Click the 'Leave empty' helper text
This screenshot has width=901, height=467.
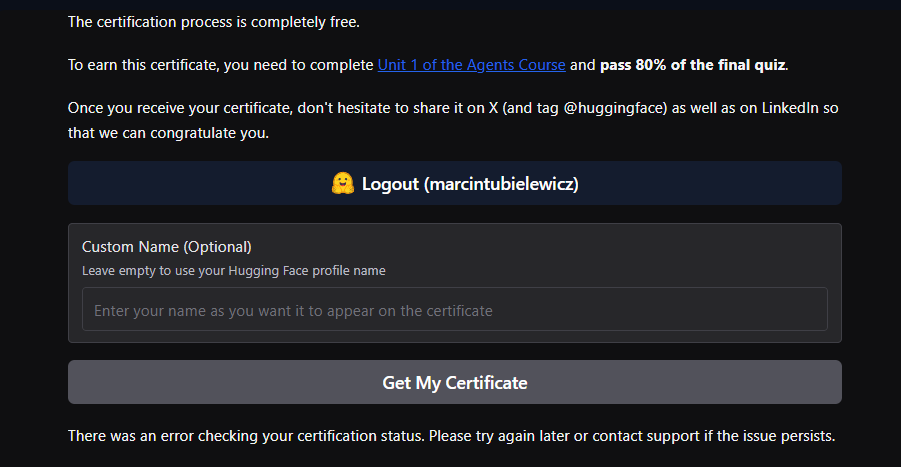(233, 270)
